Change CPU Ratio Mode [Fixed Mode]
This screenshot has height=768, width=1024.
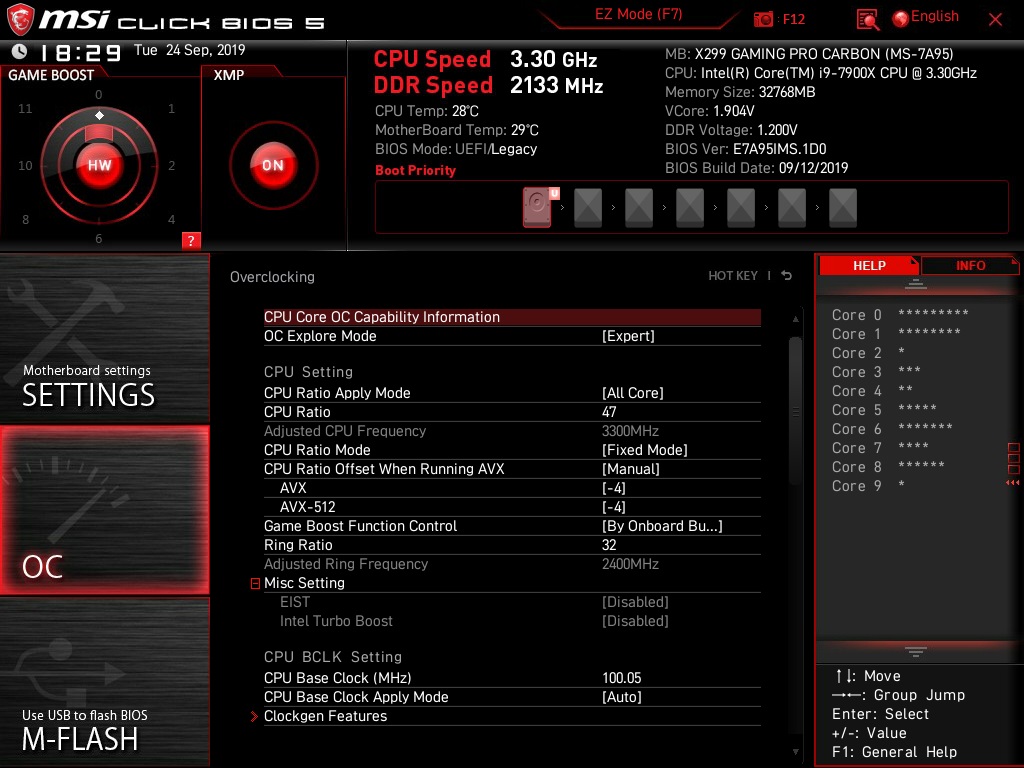(512, 450)
